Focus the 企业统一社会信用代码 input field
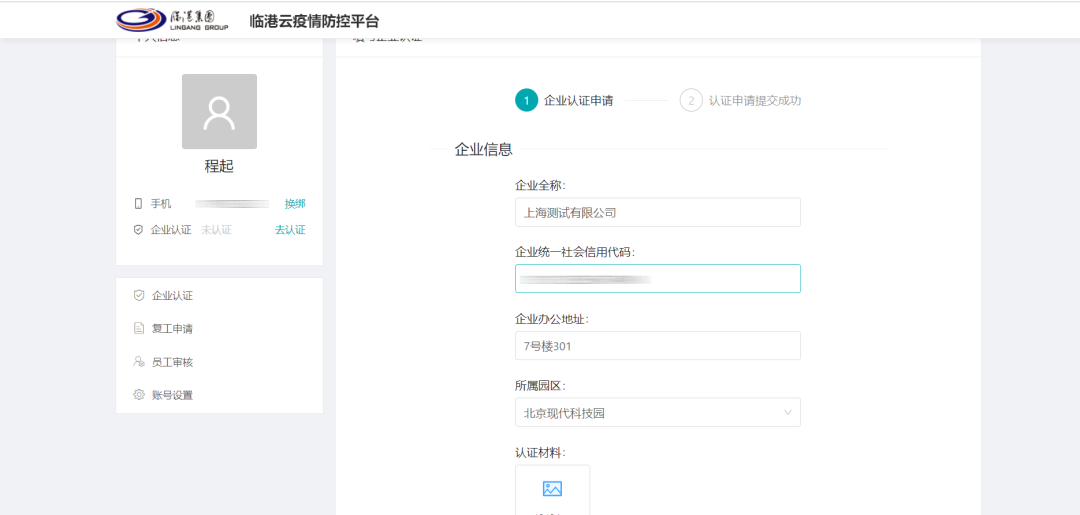Screen dimensions: 1080x515 click(657, 279)
